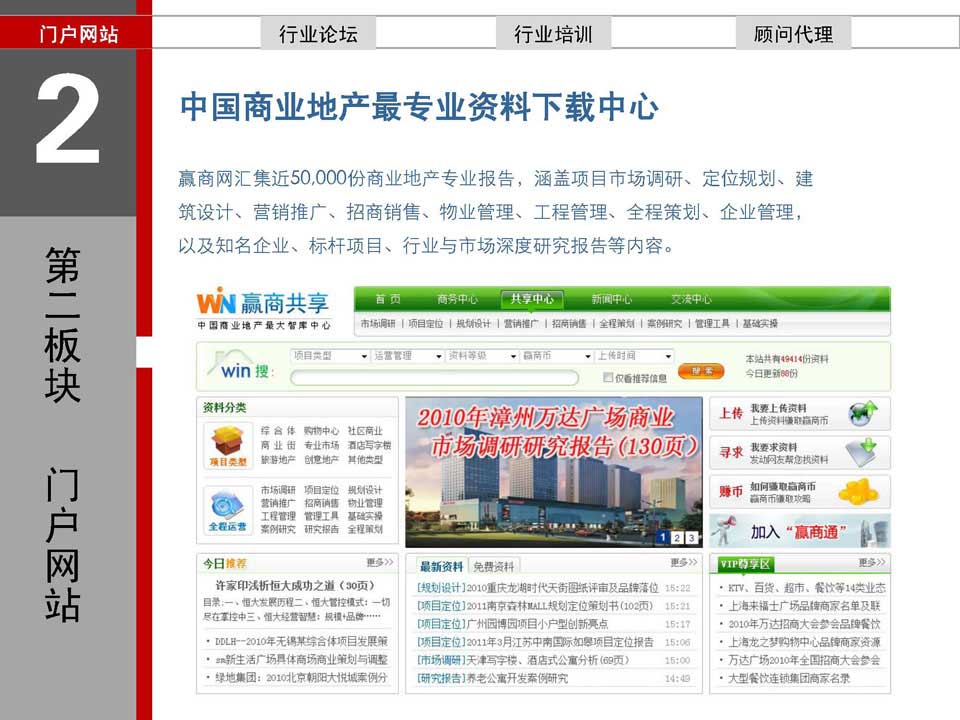Open 市场调研 in the sub-navigation bar

tap(378, 323)
